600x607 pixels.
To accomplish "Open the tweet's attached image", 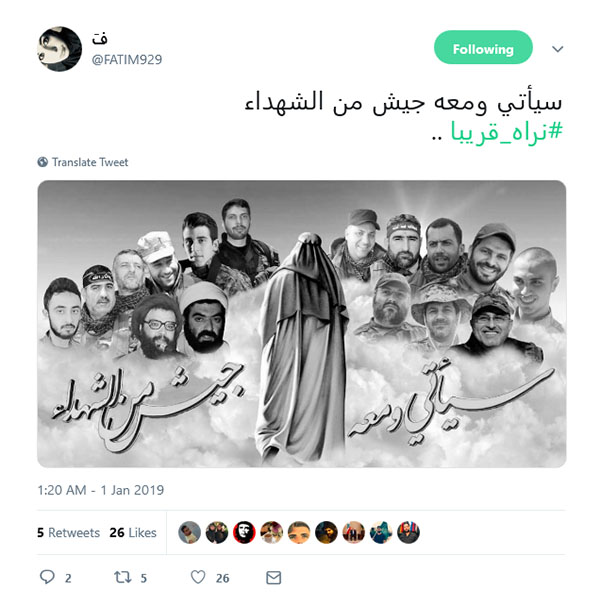I will (302, 324).
